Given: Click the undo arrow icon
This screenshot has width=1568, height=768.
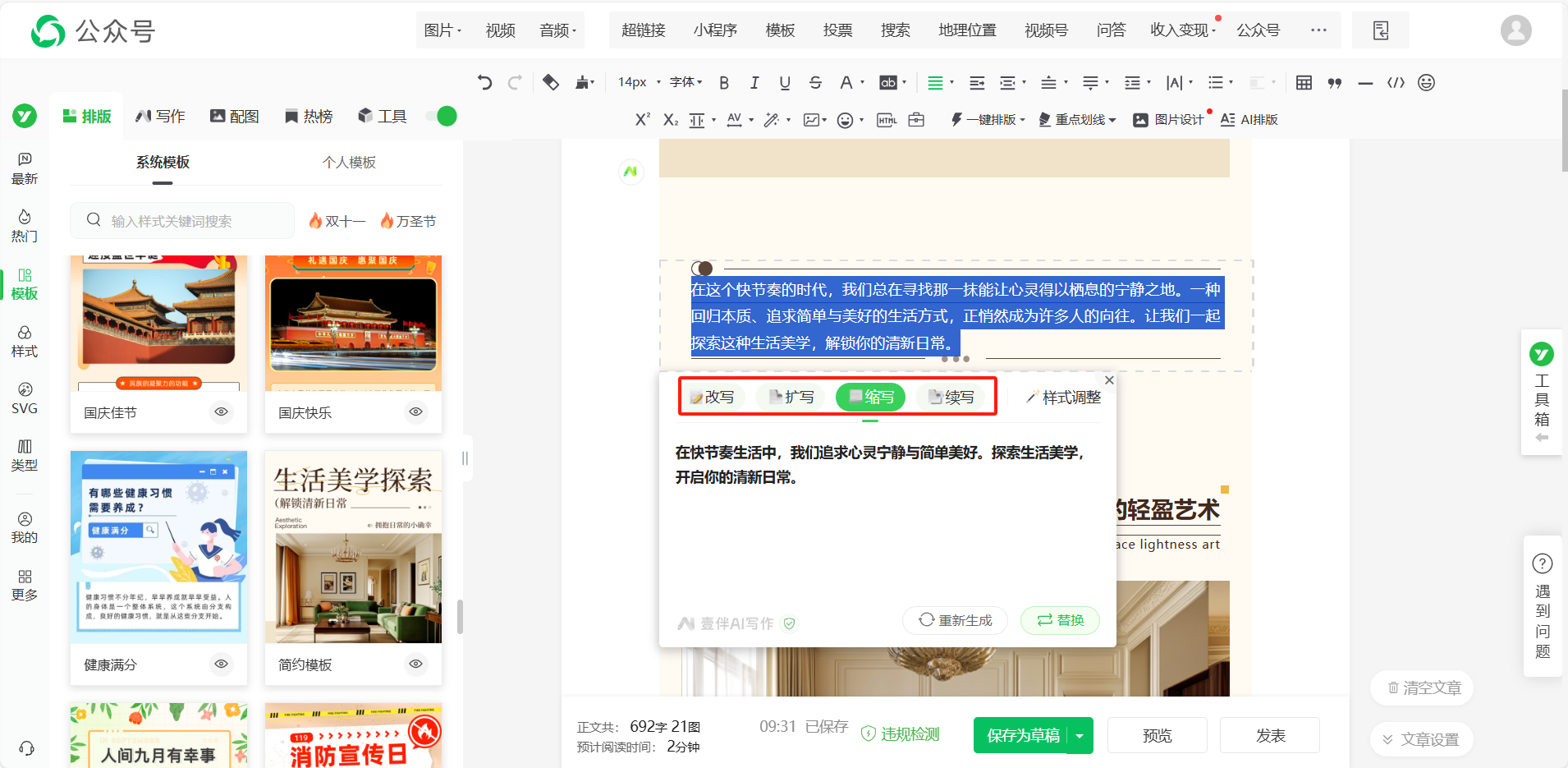Looking at the screenshot, I should (484, 82).
